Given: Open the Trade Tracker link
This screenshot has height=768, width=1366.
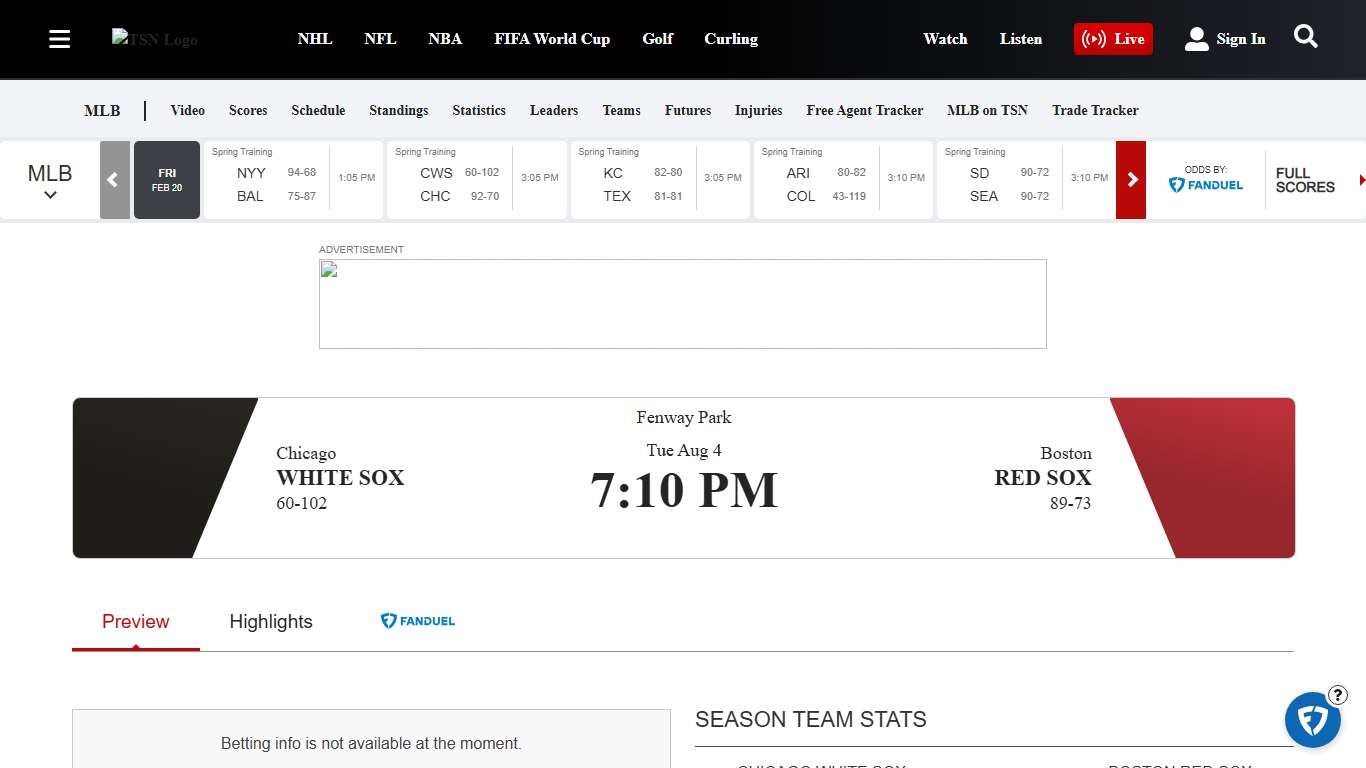Looking at the screenshot, I should 1095,110.
